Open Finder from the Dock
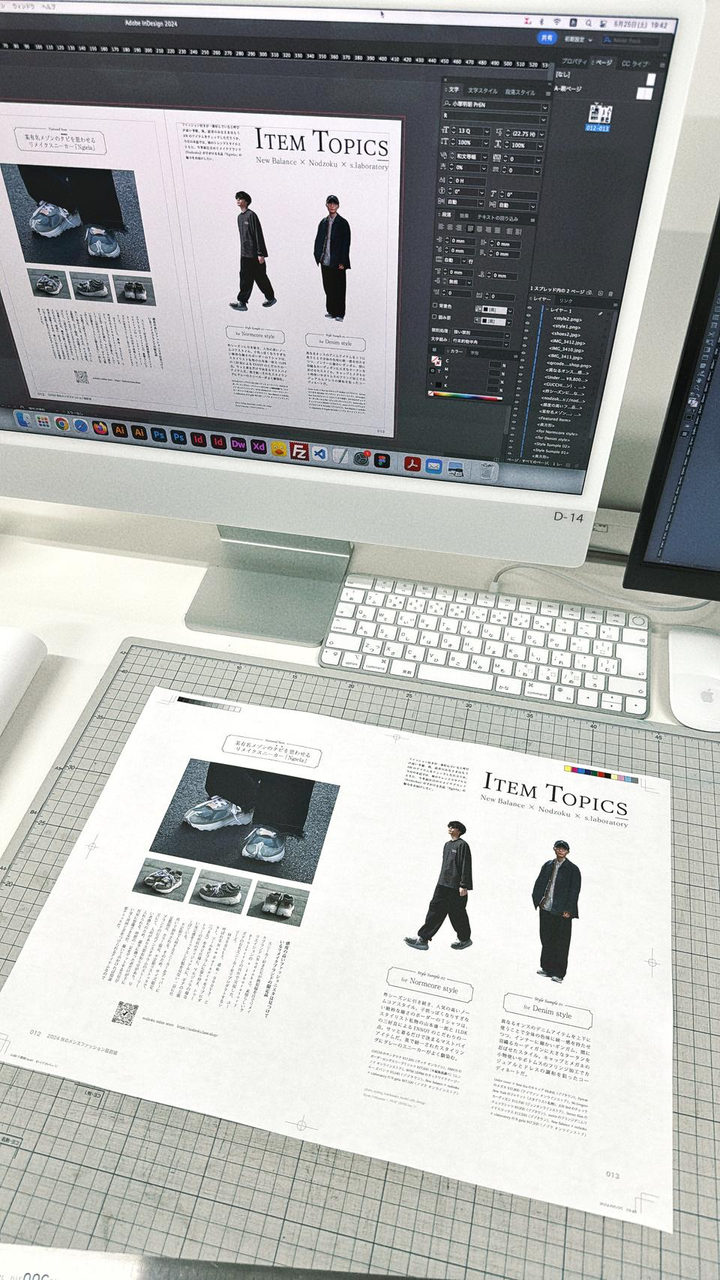 tap(22, 419)
